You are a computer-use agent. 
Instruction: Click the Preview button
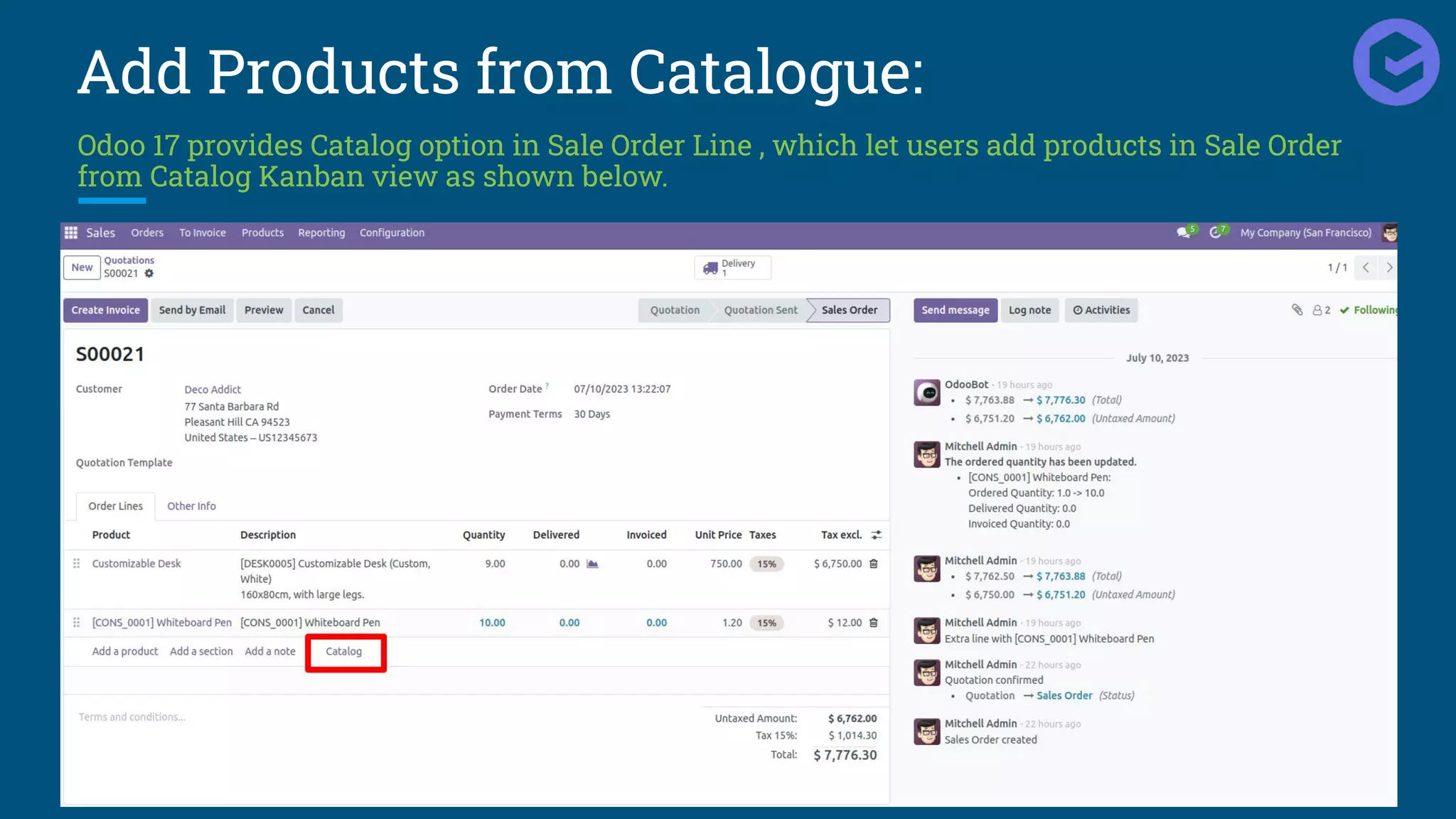[264, 310]
